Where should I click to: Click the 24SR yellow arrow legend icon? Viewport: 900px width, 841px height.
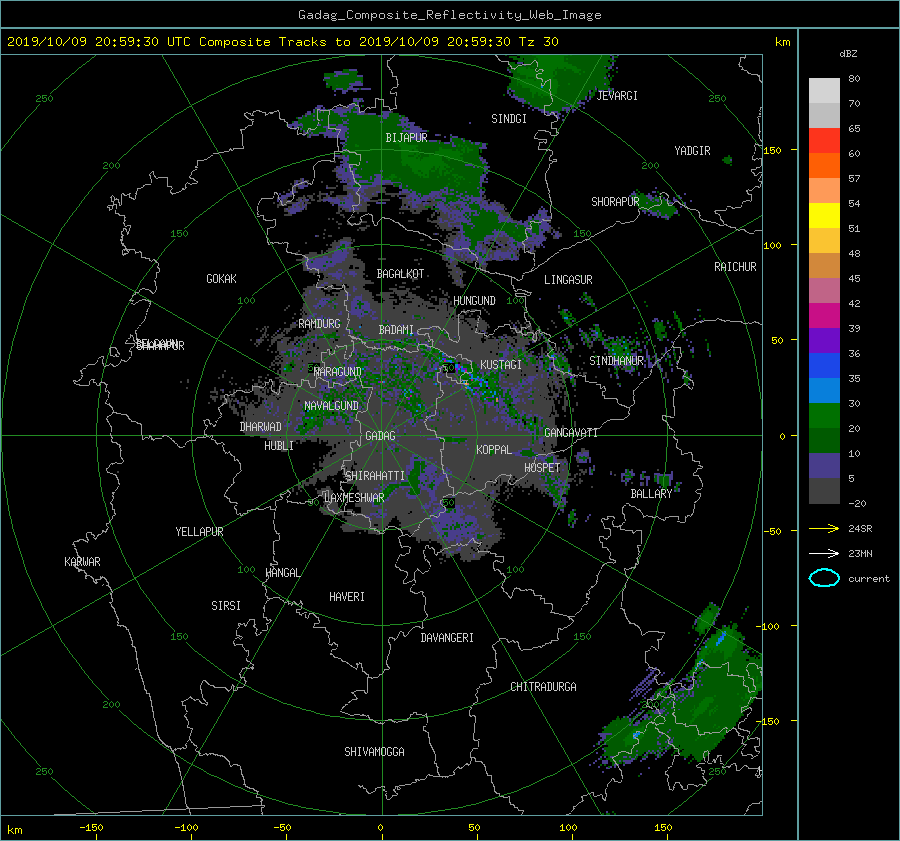pos(824,528)
